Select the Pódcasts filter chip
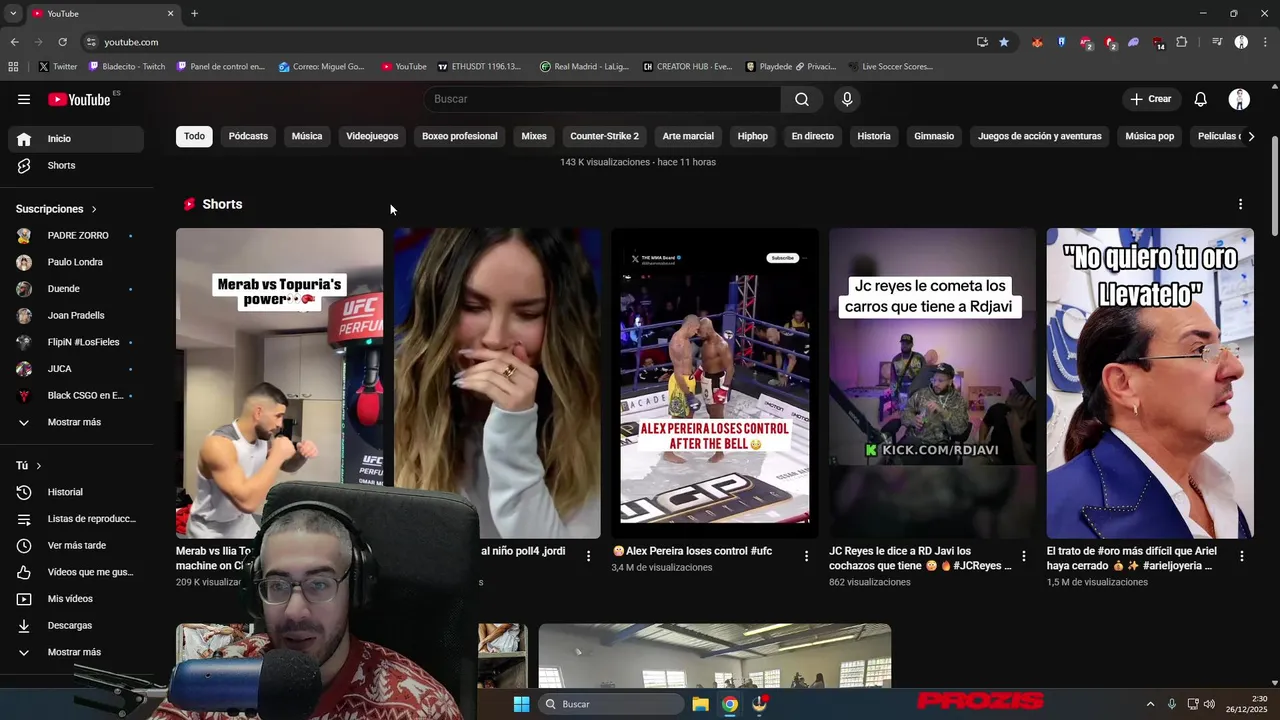This screenshot has width=1280, height=720. 248,136
